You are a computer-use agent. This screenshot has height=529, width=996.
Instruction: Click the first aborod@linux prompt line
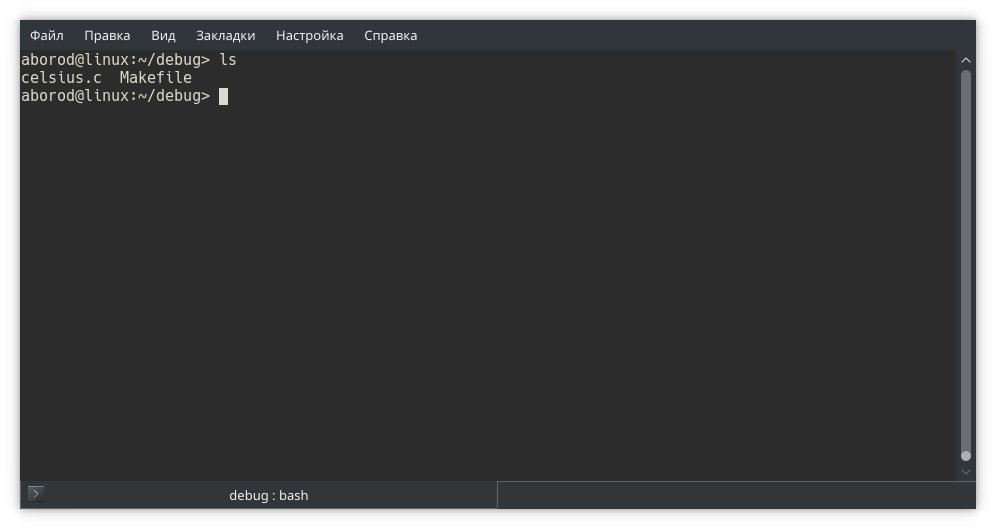[115, 60]
